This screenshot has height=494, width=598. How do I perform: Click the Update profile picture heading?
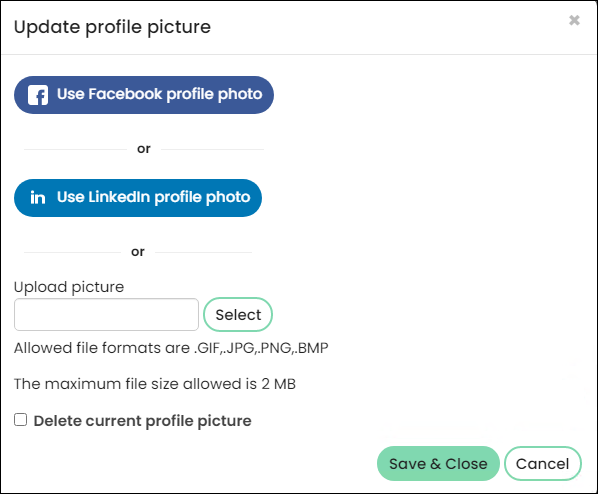[112, 27]
